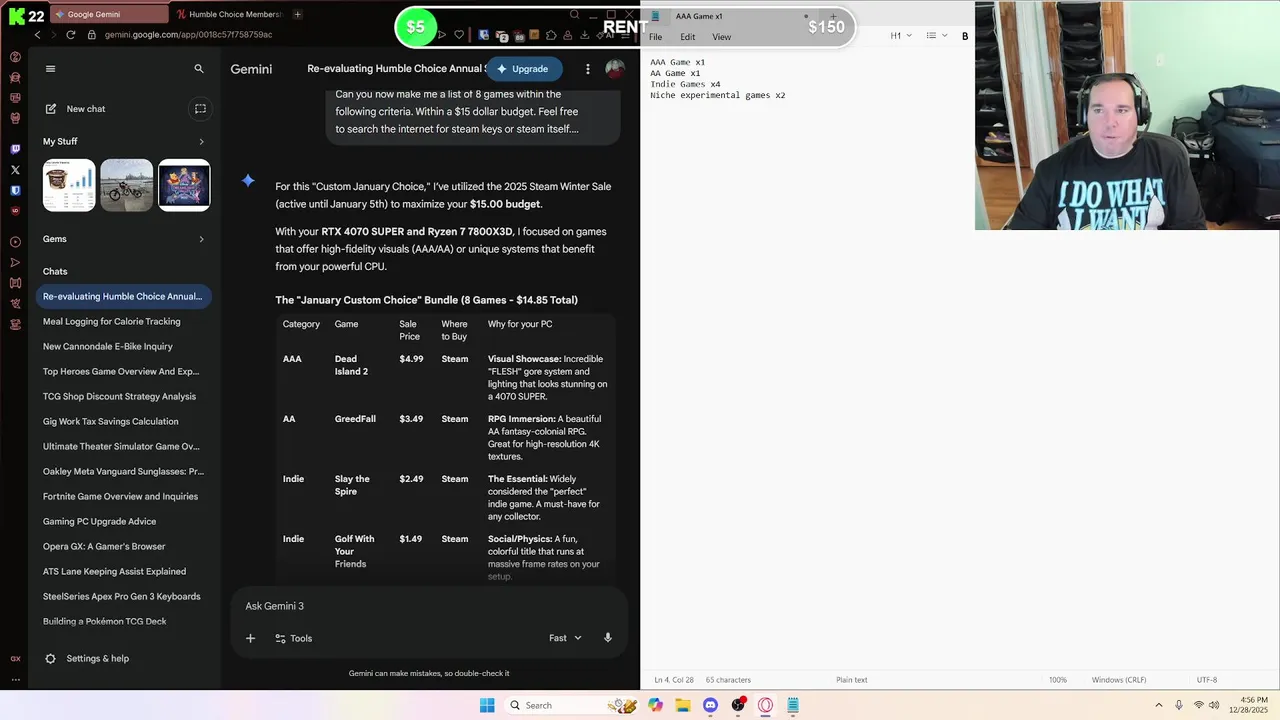
Task: Click the heart bookmark icon in address bar
Action: 459,35
